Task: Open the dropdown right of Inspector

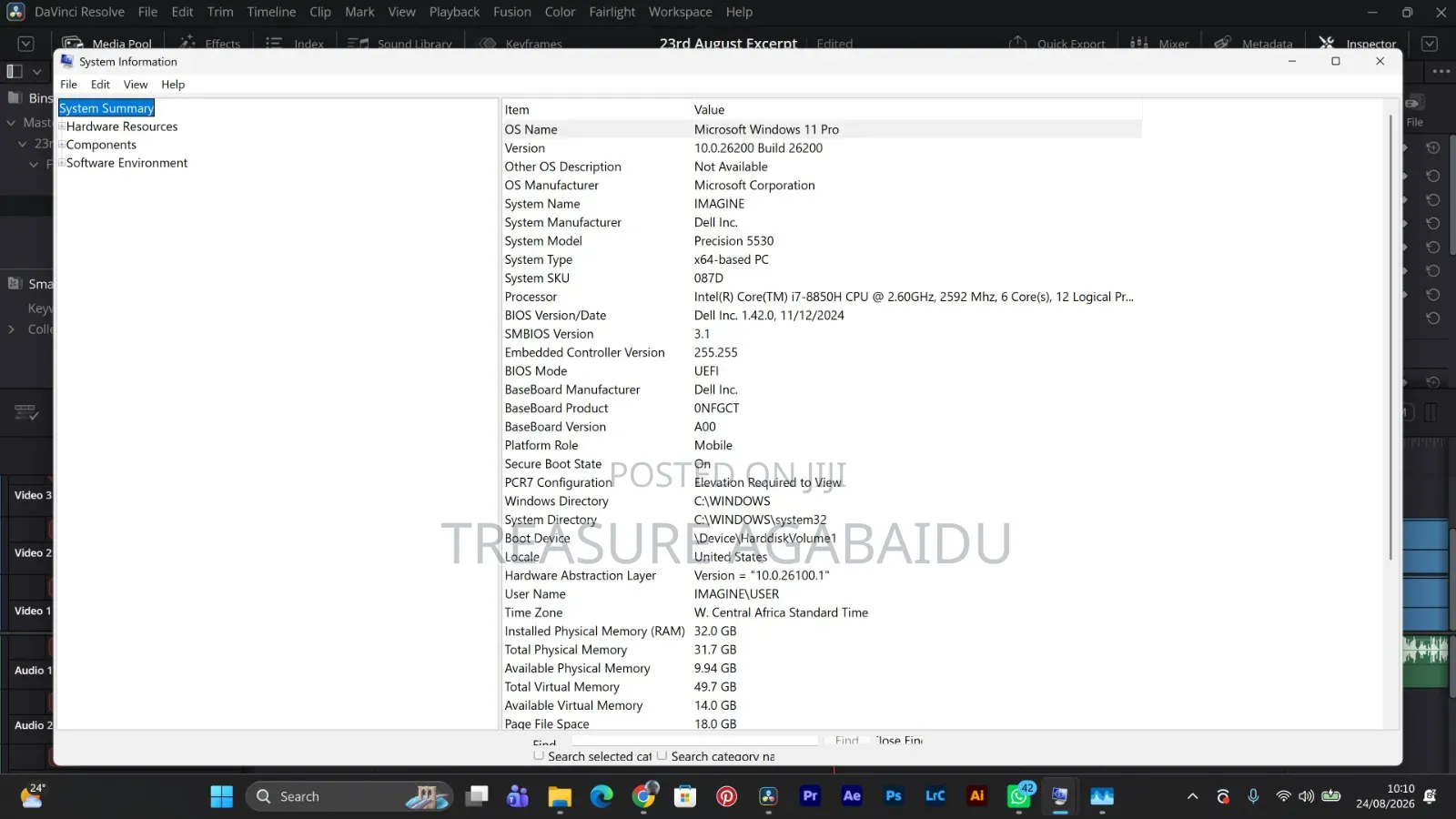Action: pos(1430,44)
